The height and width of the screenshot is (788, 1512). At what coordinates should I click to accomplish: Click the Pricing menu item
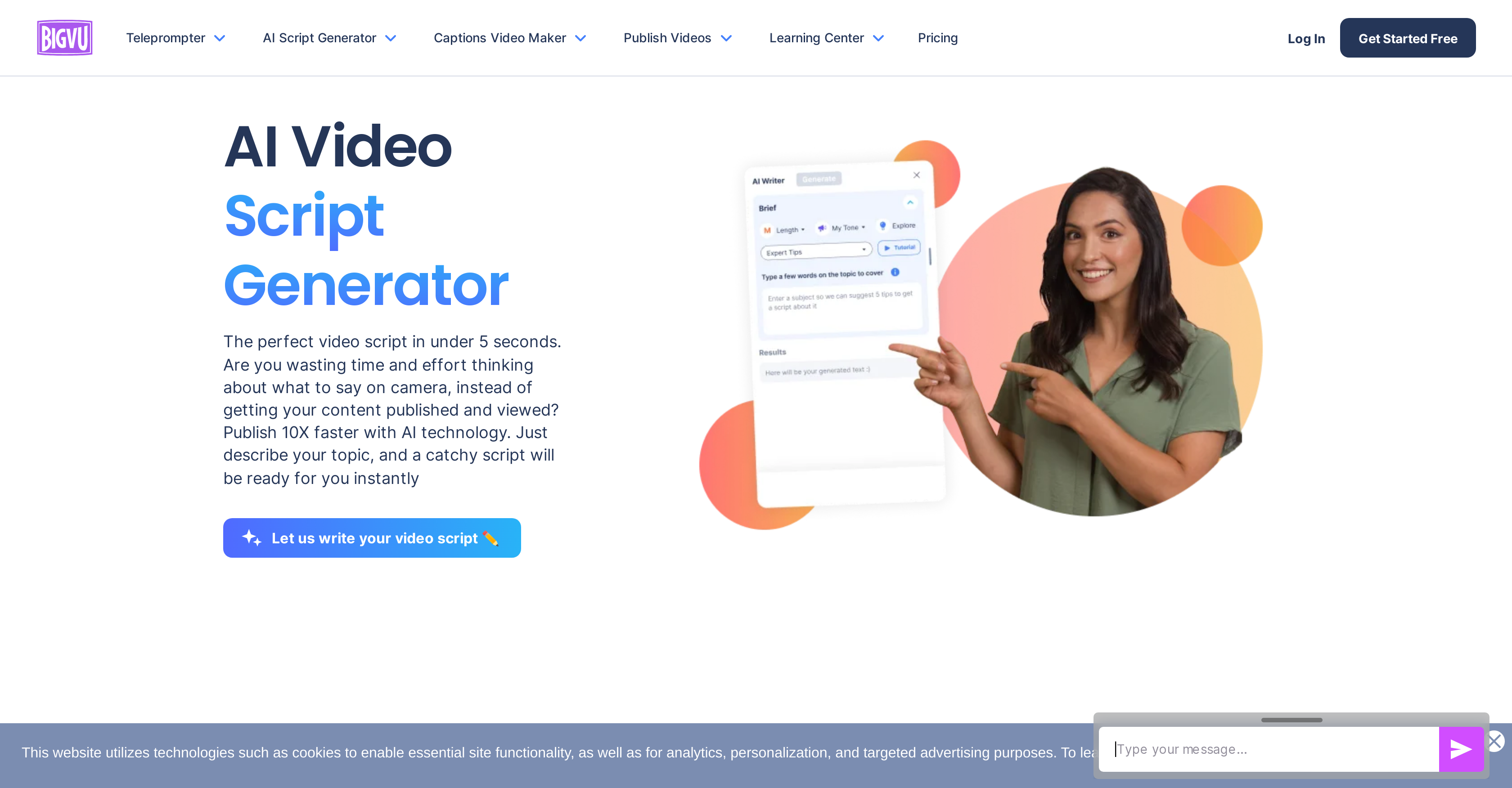[937, 38]
